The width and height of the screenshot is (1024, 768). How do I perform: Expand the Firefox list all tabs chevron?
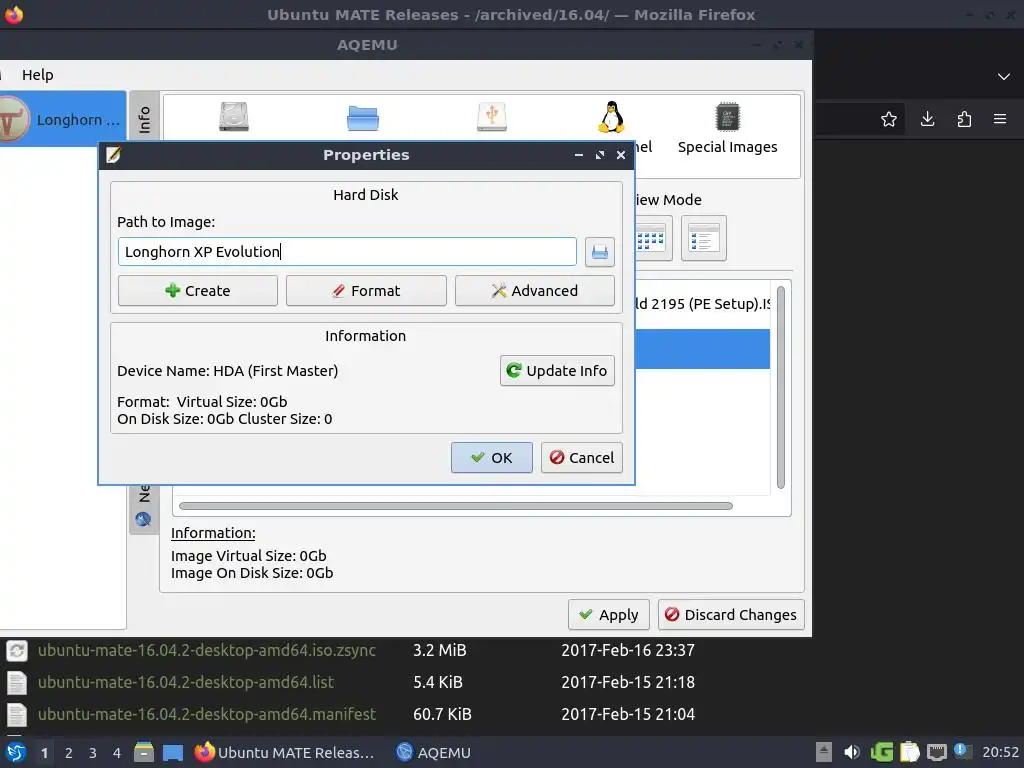(x=1004, y=76)
